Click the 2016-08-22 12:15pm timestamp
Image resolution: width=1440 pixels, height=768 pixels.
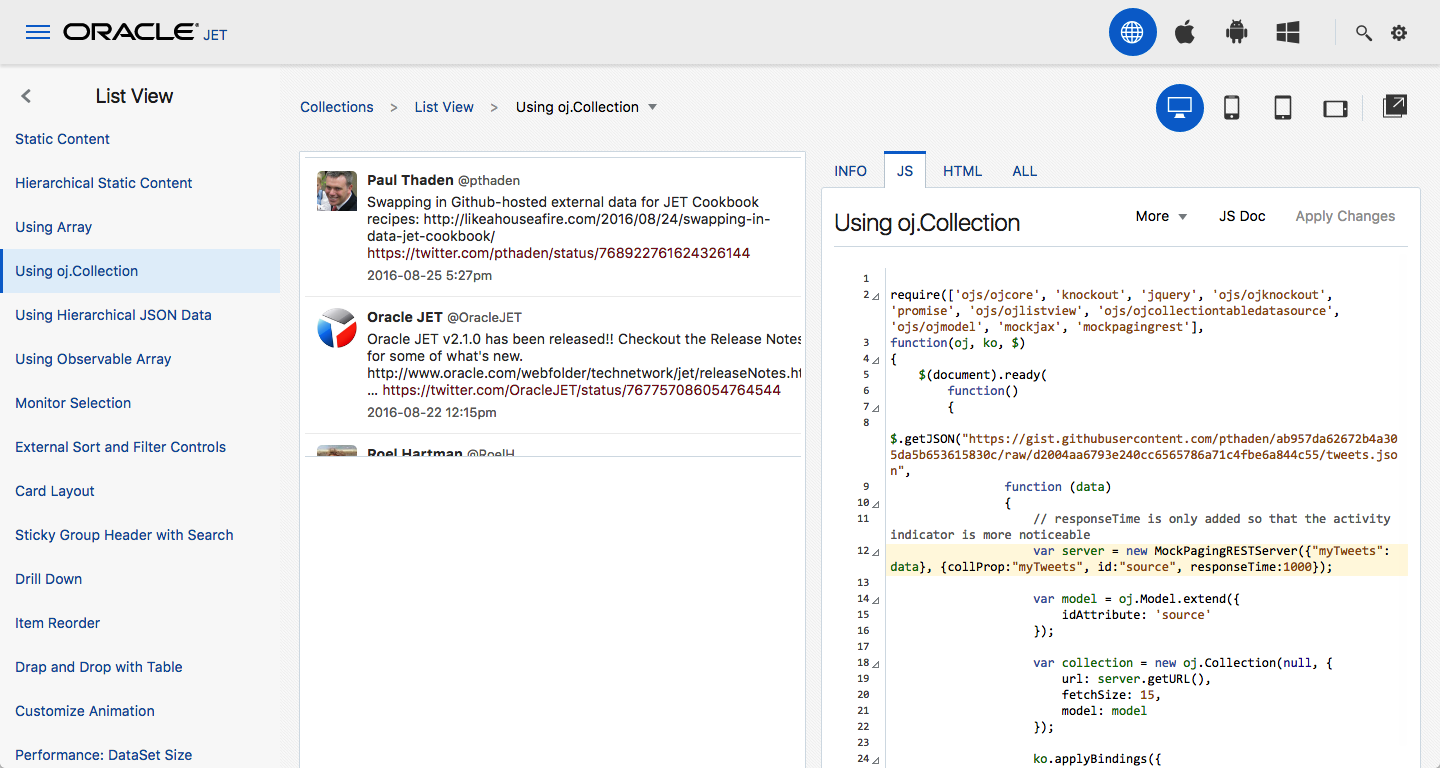[x=432, y=412]
